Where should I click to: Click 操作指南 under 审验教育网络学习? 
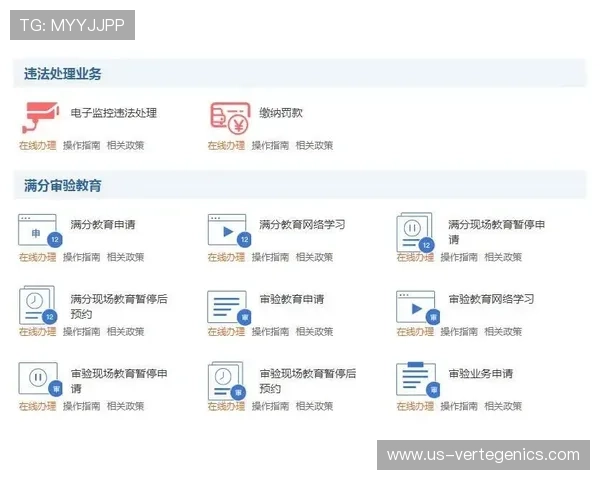click(x=459, y=331)
